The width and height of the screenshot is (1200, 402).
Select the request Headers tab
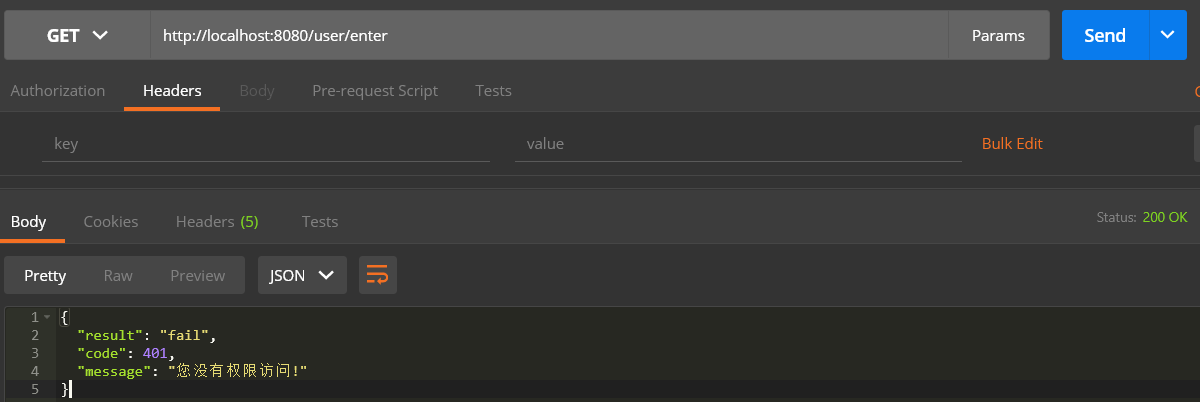pyautogui.click(x=172, y=90)
